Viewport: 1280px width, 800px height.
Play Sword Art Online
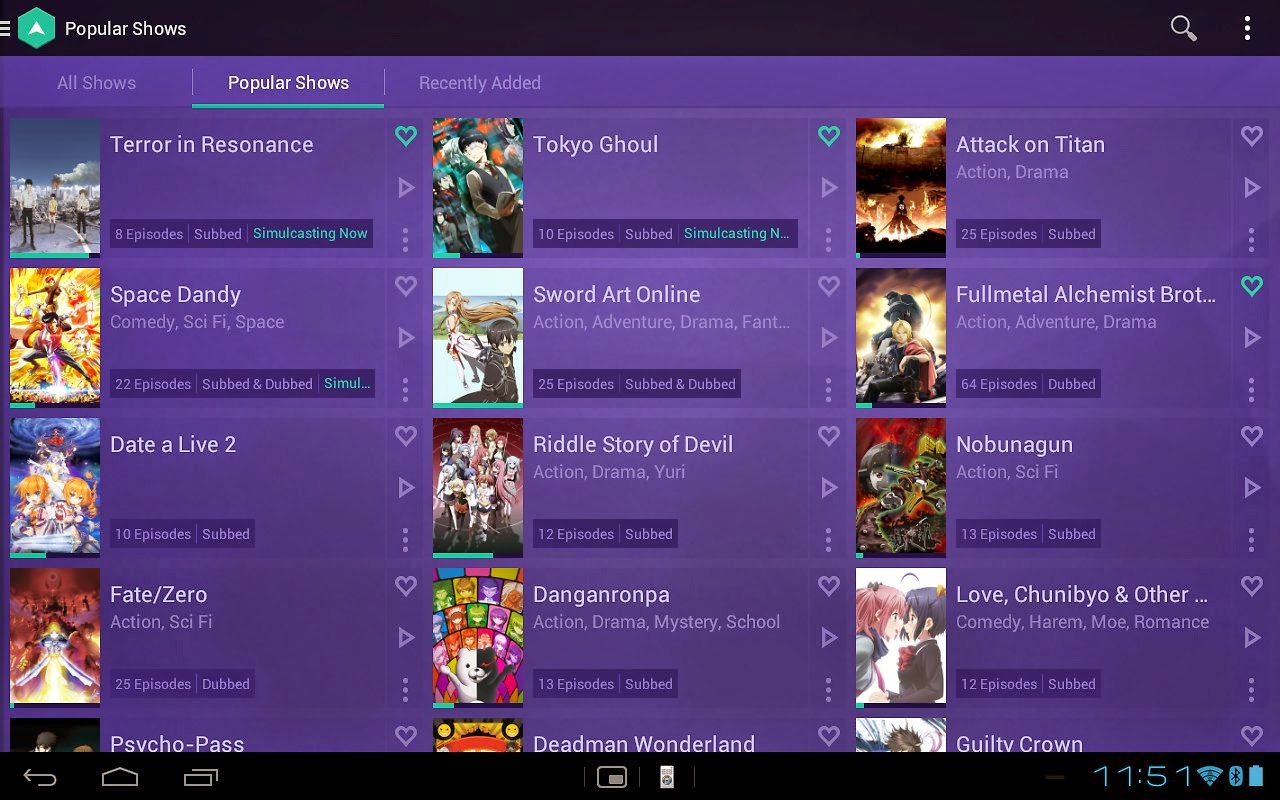click(829, 337)
